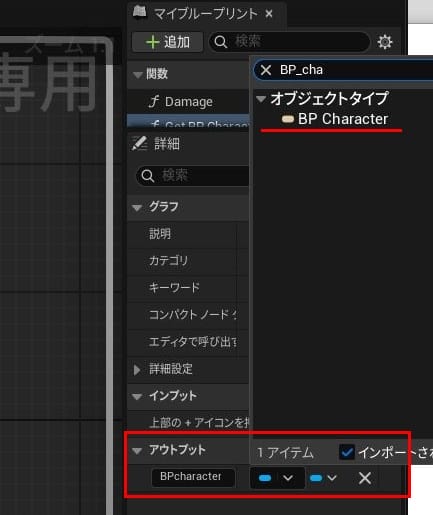The height and width of the screenshot is (515, 433).
Task: Select the Damage function
Action: click(x=189, y=102)
